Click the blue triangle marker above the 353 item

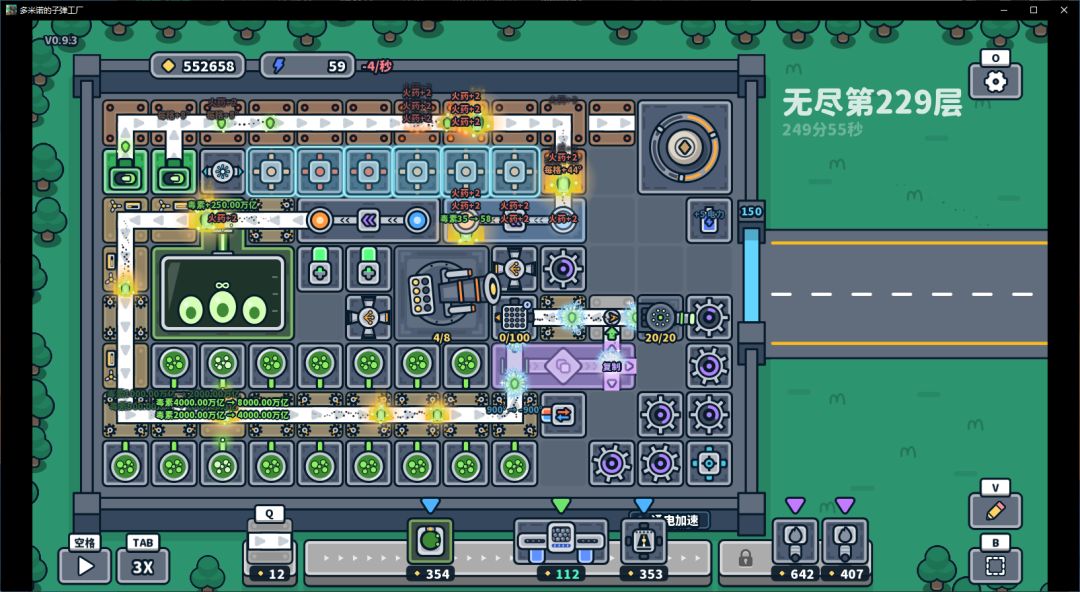[643, 506]
